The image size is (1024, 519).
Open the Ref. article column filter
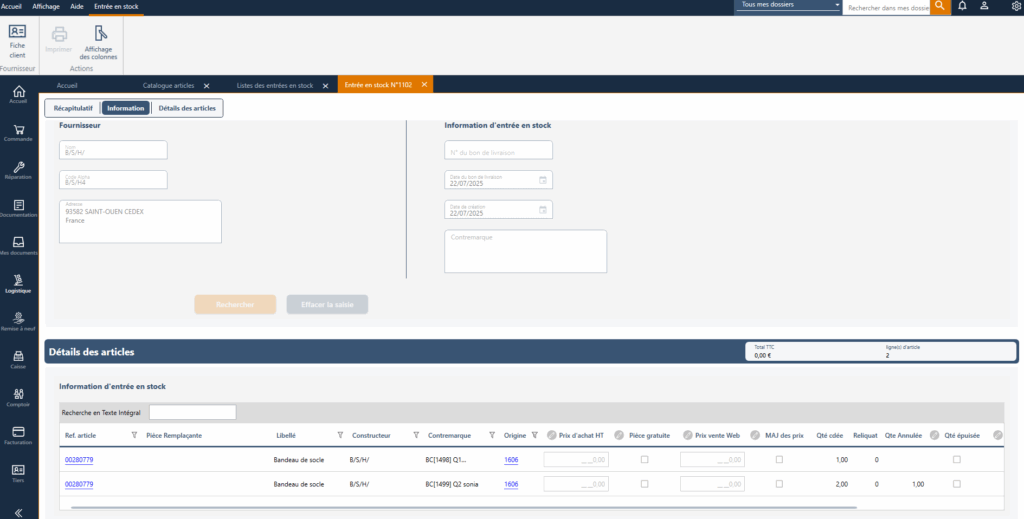point(135,435)
